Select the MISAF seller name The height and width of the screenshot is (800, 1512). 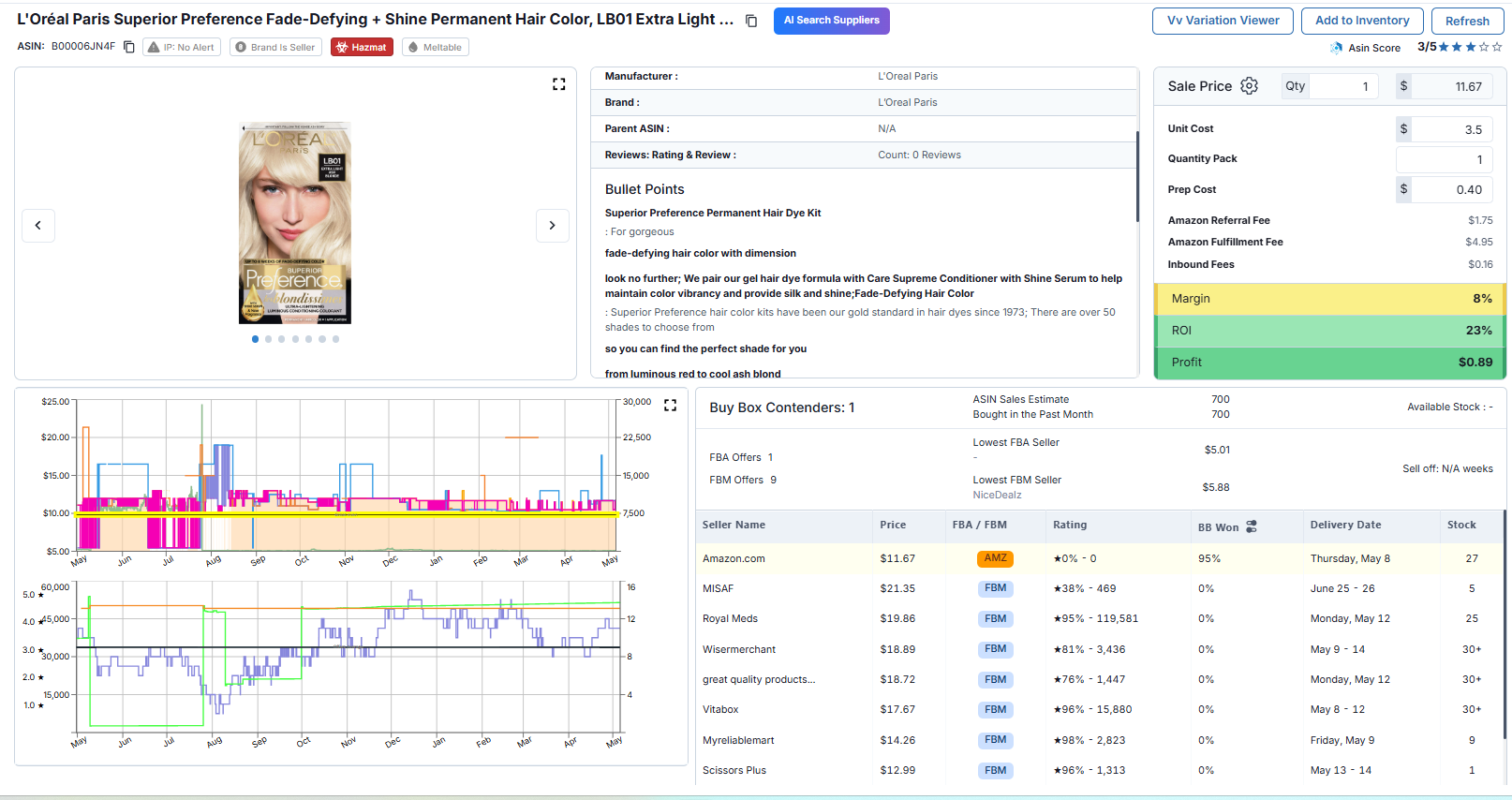[718, 589]
